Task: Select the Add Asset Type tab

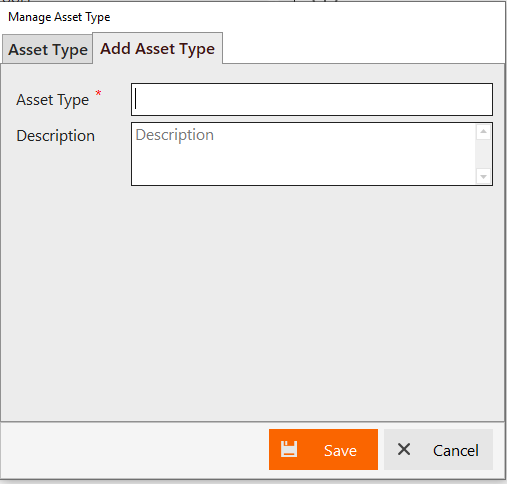Action: click(157, 48)
